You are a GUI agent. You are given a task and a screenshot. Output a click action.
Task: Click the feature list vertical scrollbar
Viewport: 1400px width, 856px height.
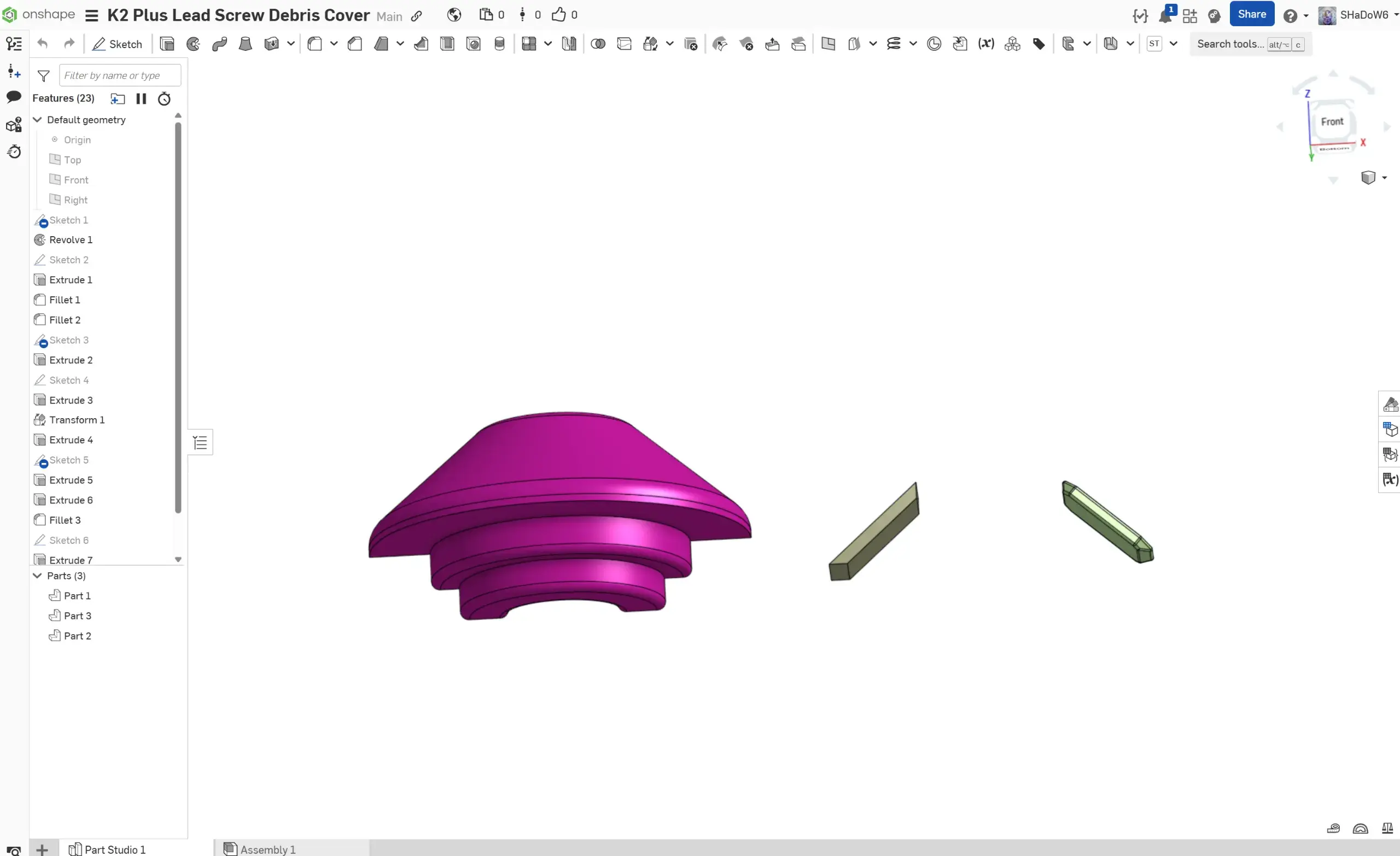pos(178,318)
